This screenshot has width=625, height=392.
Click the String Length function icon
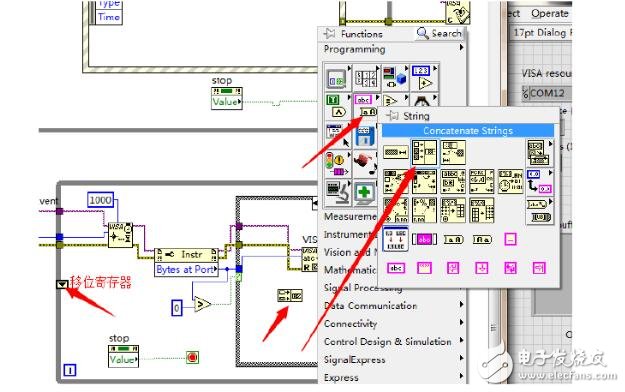395,153
